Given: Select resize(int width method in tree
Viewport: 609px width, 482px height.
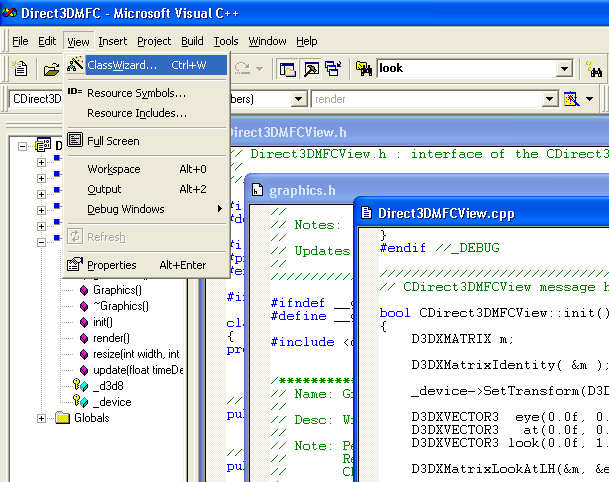Looking at the screenshot, I should tap(136, 354).
